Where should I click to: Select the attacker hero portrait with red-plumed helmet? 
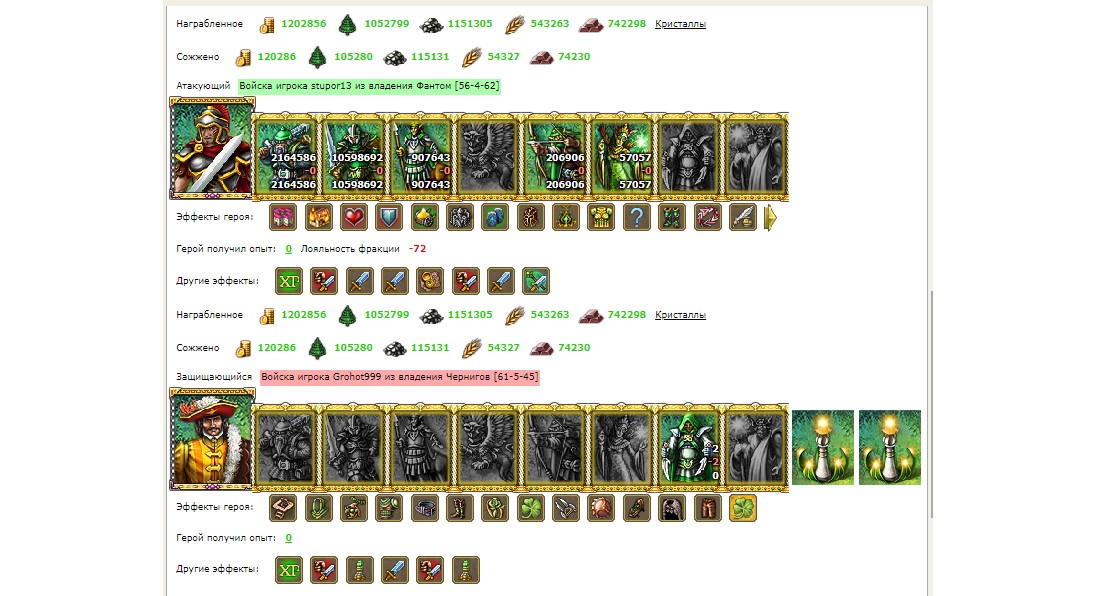coord(212,148)
